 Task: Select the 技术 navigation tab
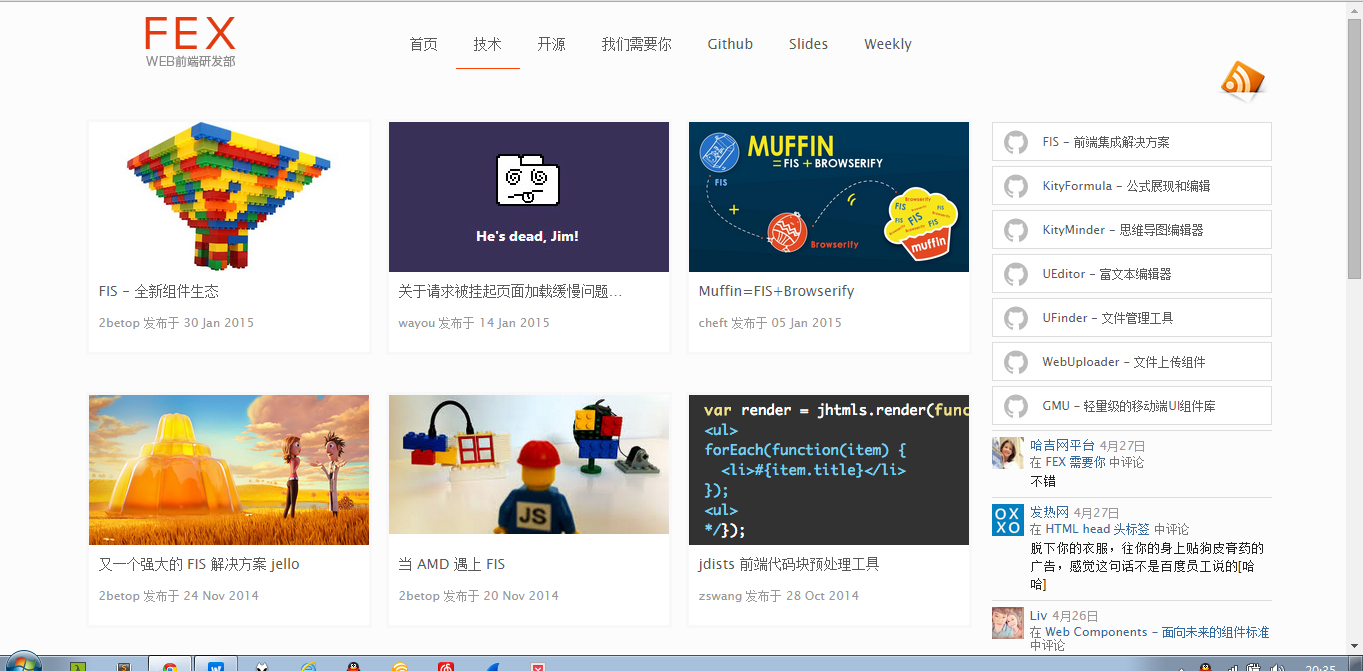[x=488, y=44]
